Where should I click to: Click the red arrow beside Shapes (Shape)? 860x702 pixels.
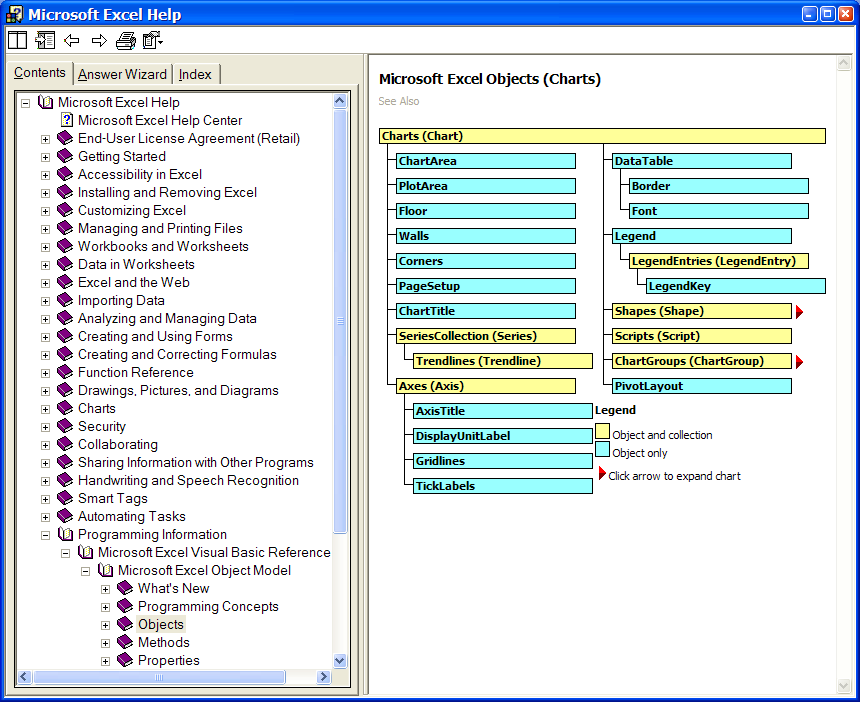(800, 312)
